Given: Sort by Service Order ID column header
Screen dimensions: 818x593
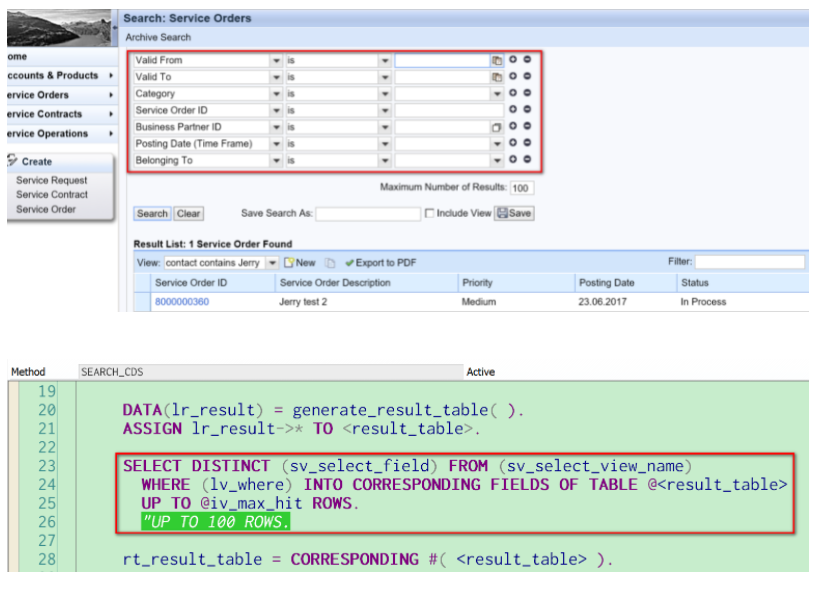Looking at the screenshot, I should click(x=191, y=283).
